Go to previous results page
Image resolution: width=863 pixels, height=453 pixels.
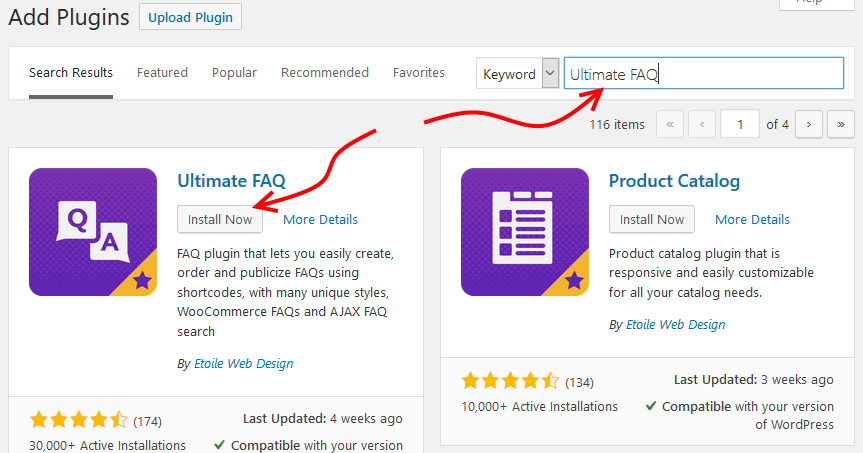702,124
